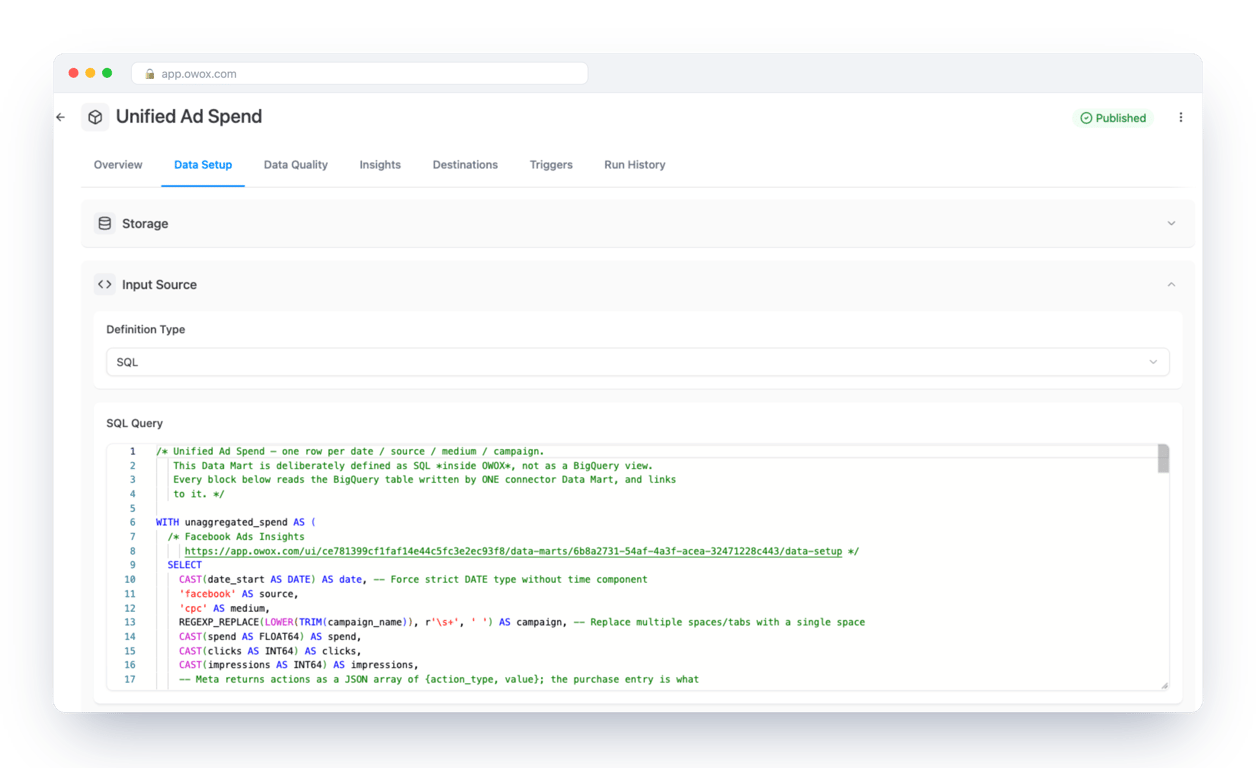The image size is (1256, 768).
Task: Open the Run History tab
Action: 635,165
